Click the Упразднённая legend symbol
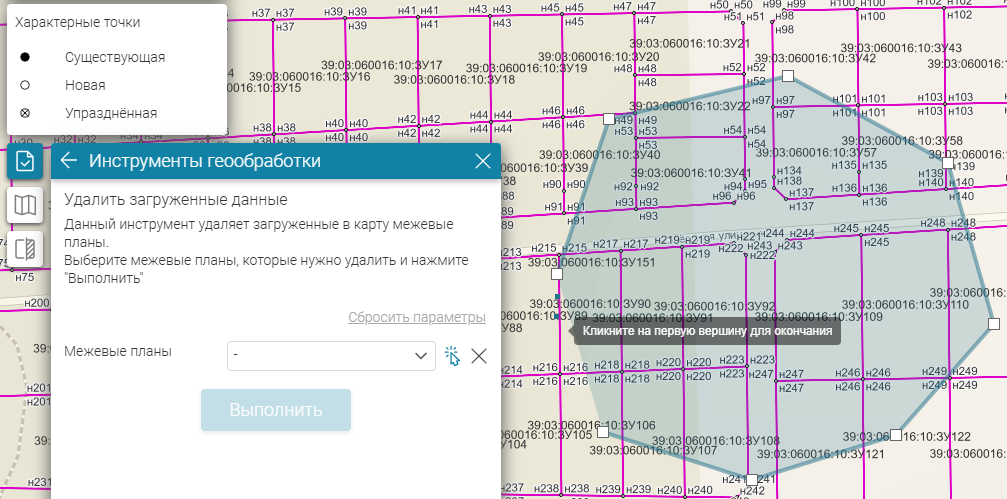Image resolution: width=1007 pixels, height=499 pixels. [x=25, y=113]
